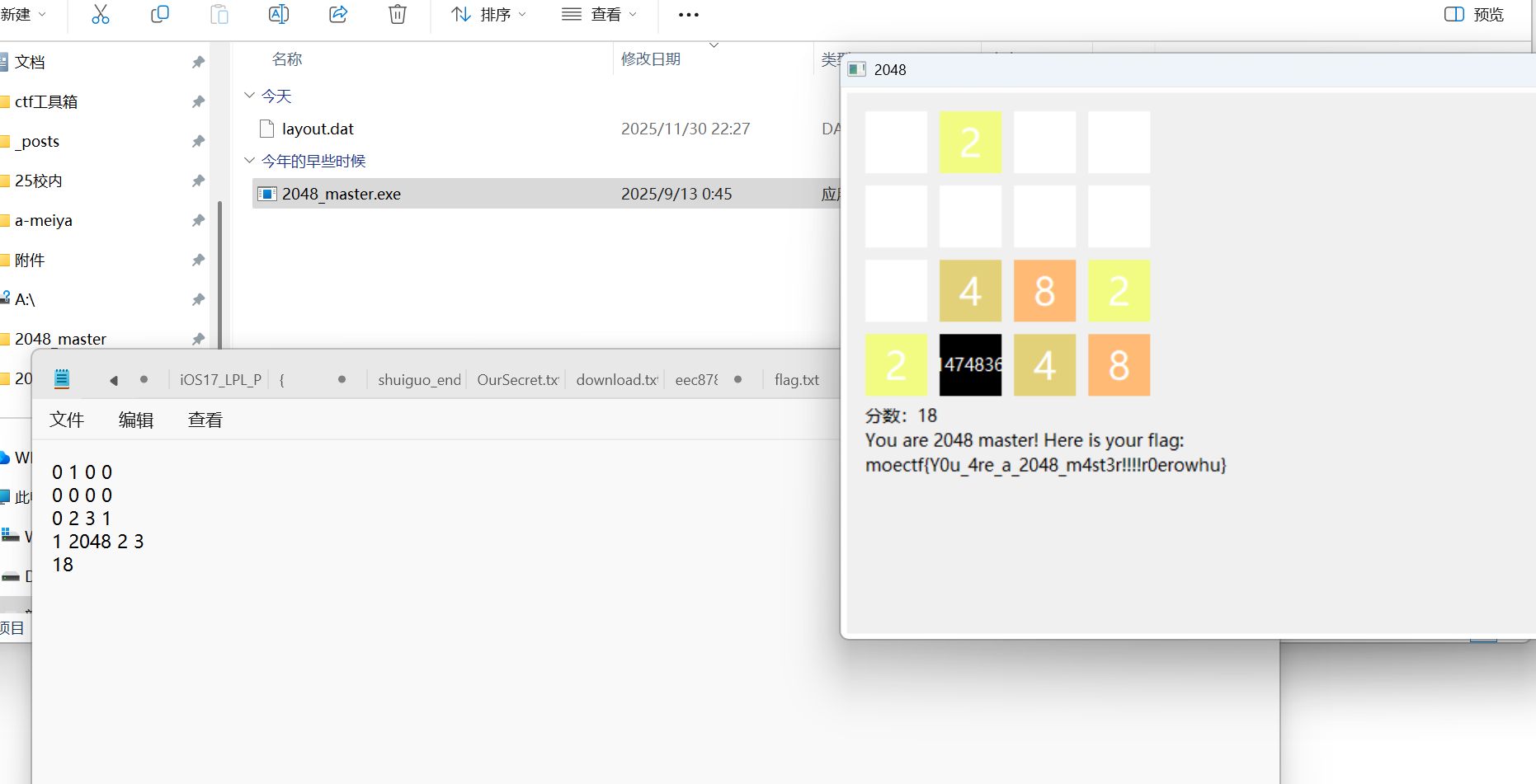Image resolution: width=1536 pixels, height=784 pixels.
Task: Open the 排序 sort dropdown
Action: point(488,15)
